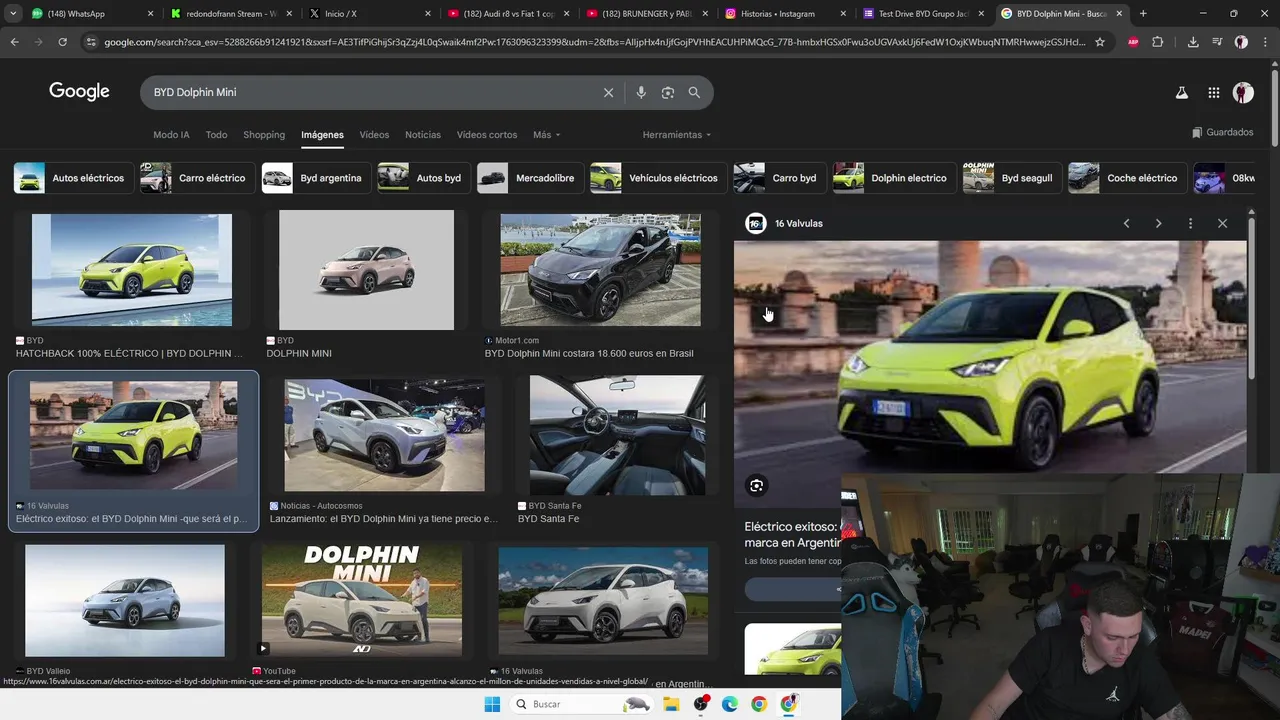Click the magnifier search button
Image resolution: width=1280 pixels, height=720 pixels.
[x=694, y=92]
